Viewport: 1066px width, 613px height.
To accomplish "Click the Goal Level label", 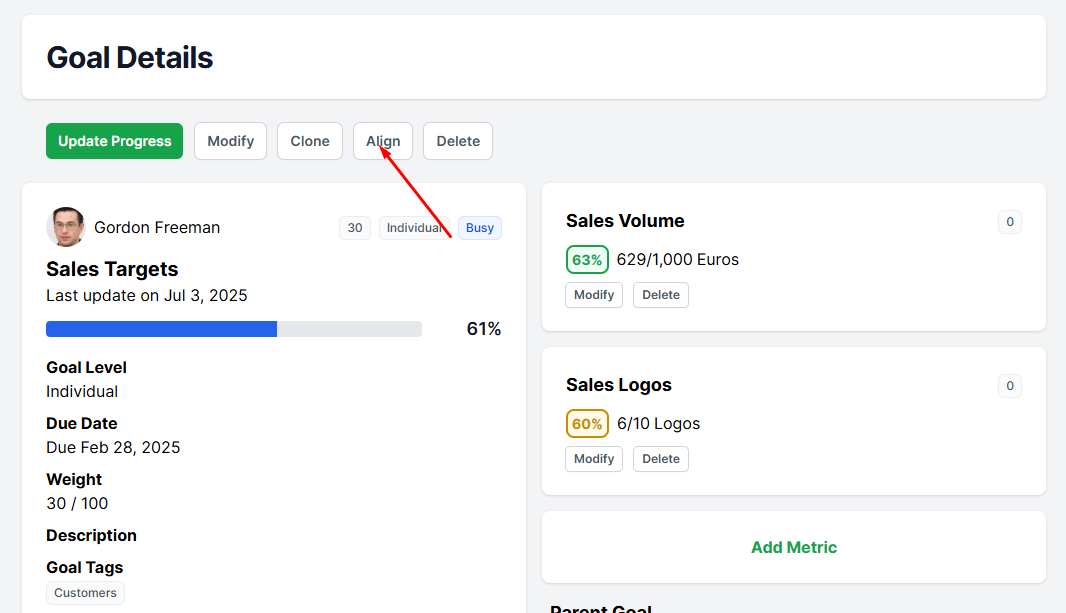I will [86, 368].
